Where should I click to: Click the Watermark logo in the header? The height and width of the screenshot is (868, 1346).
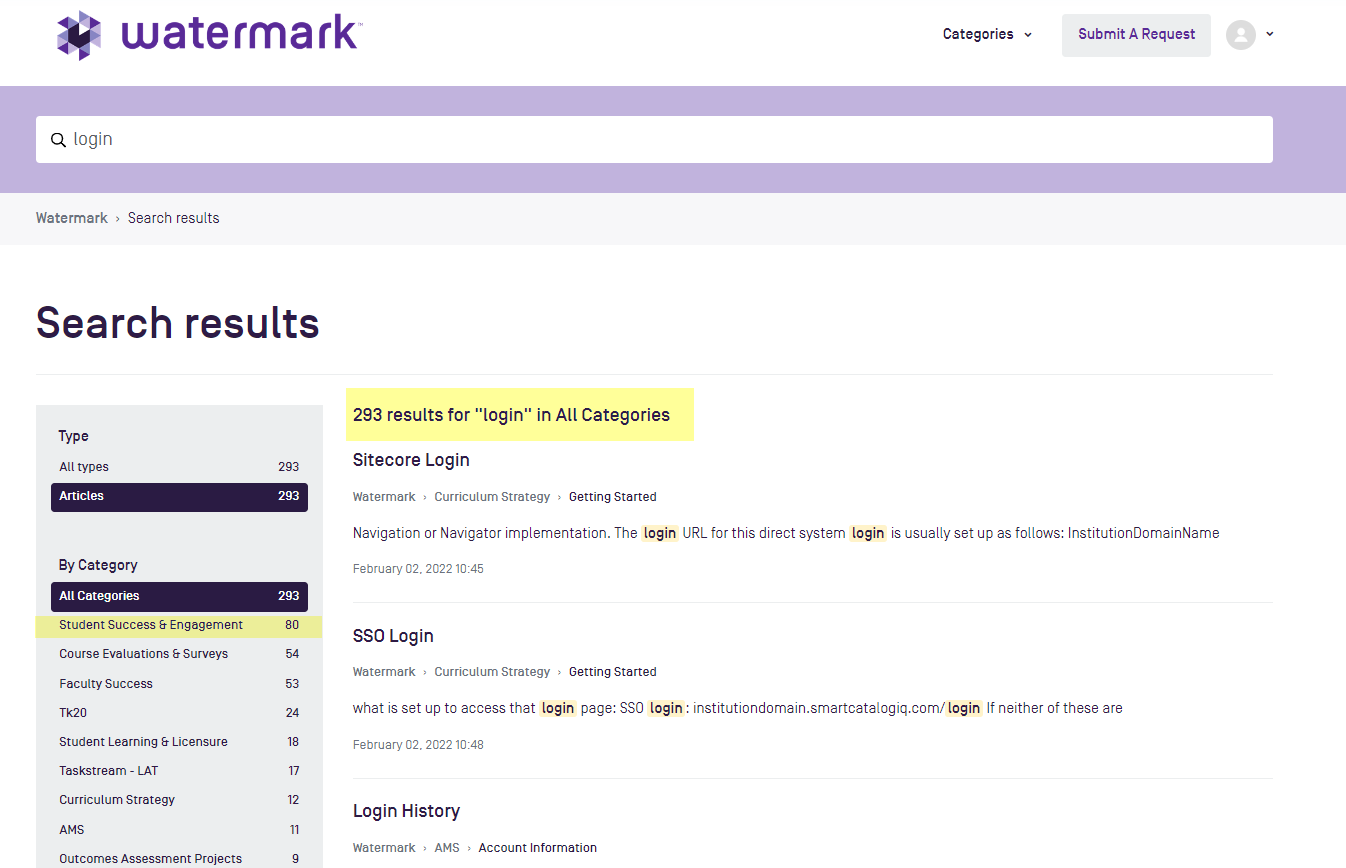click(208, 35)
